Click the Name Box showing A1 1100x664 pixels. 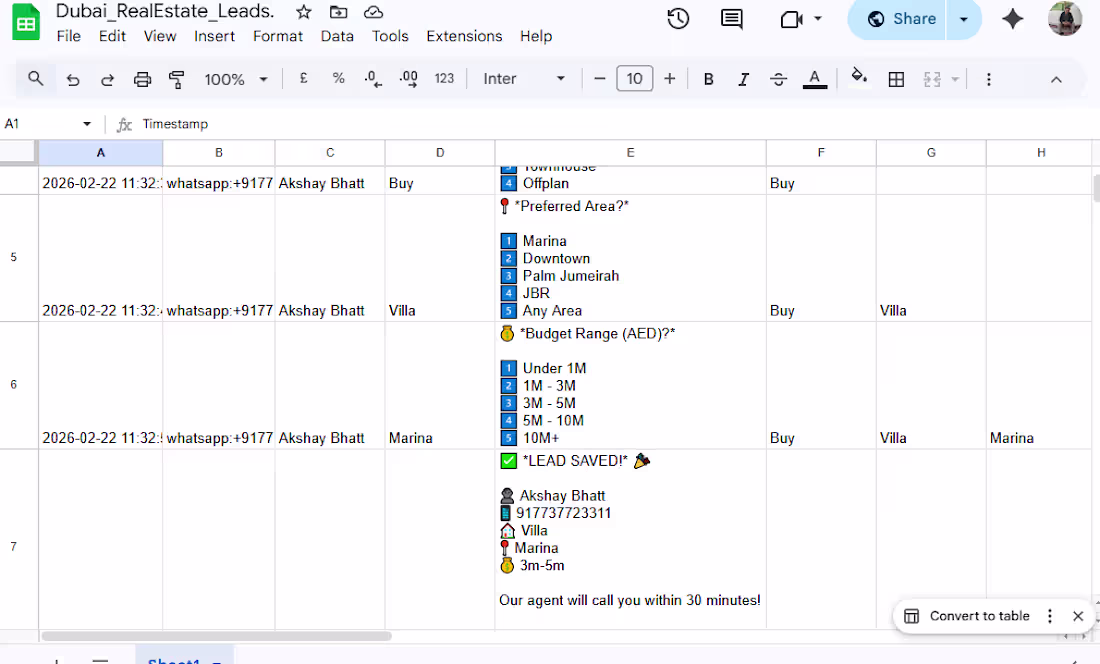click(x=45, y=124)
